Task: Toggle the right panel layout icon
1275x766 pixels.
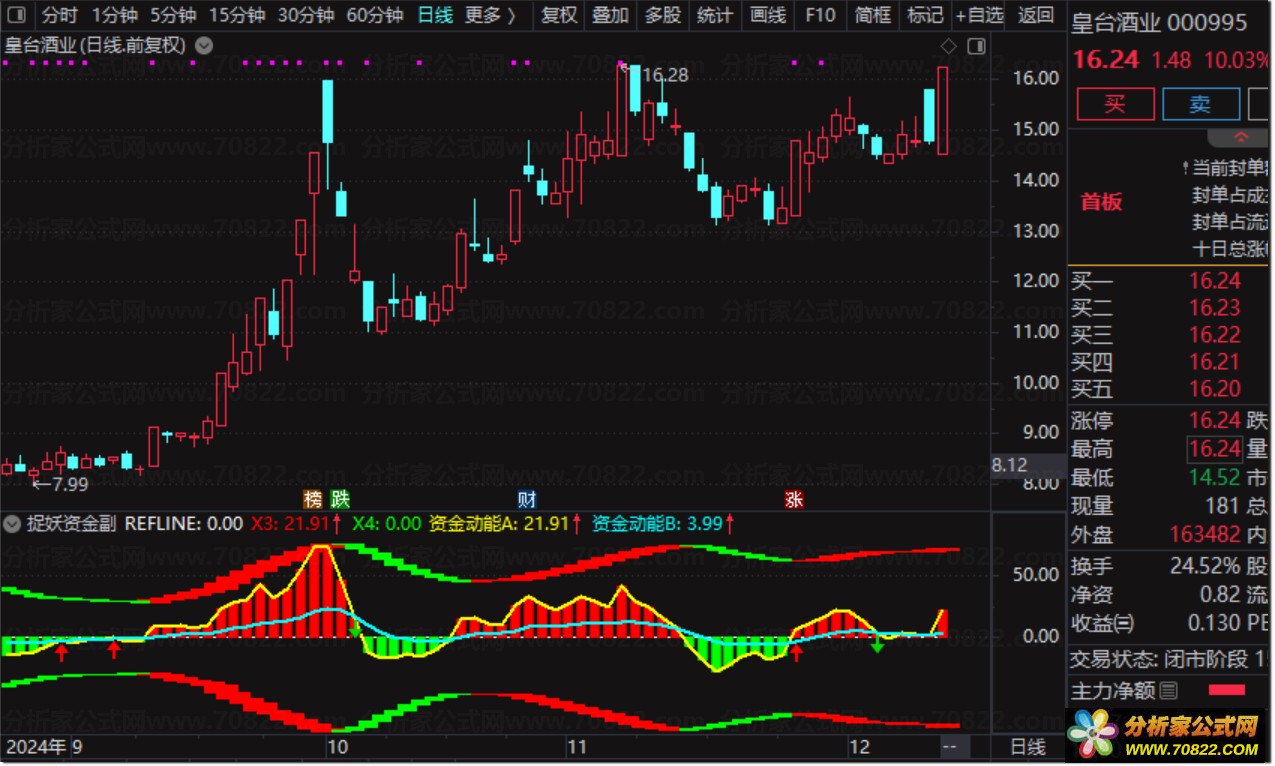Action: click(976, 45)
